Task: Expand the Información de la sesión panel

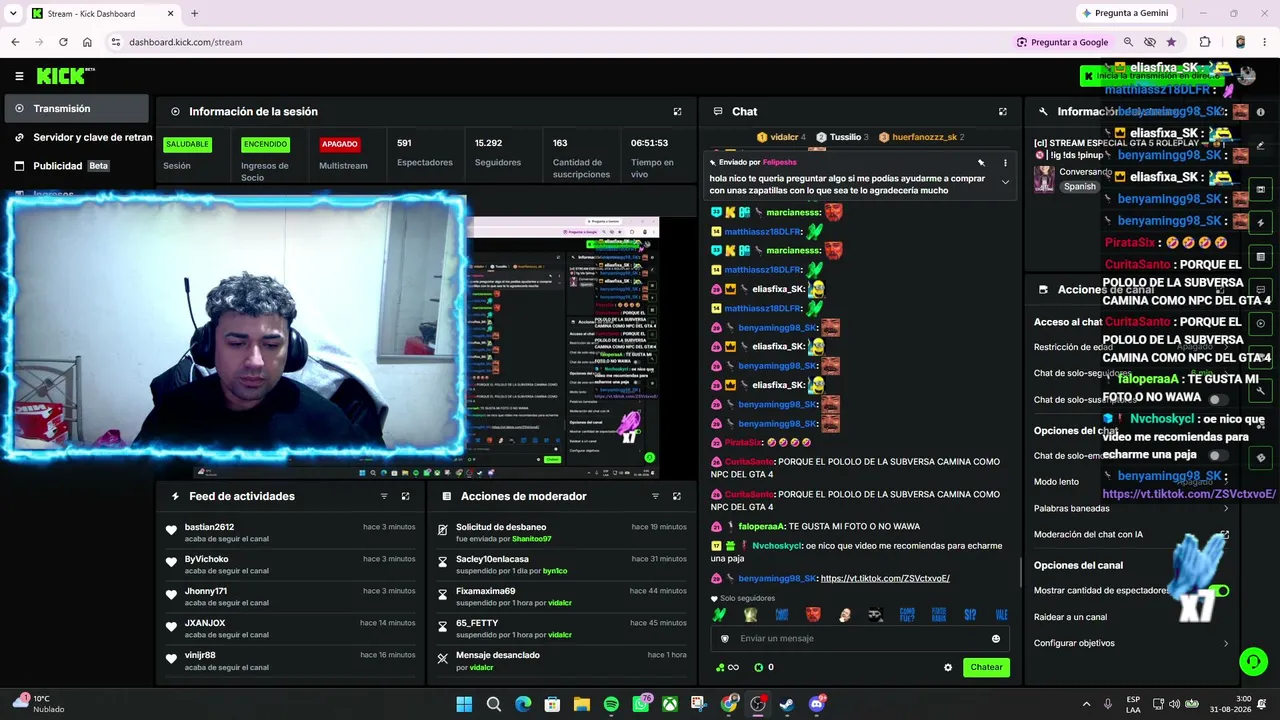Action: click(x=677, y=112)
